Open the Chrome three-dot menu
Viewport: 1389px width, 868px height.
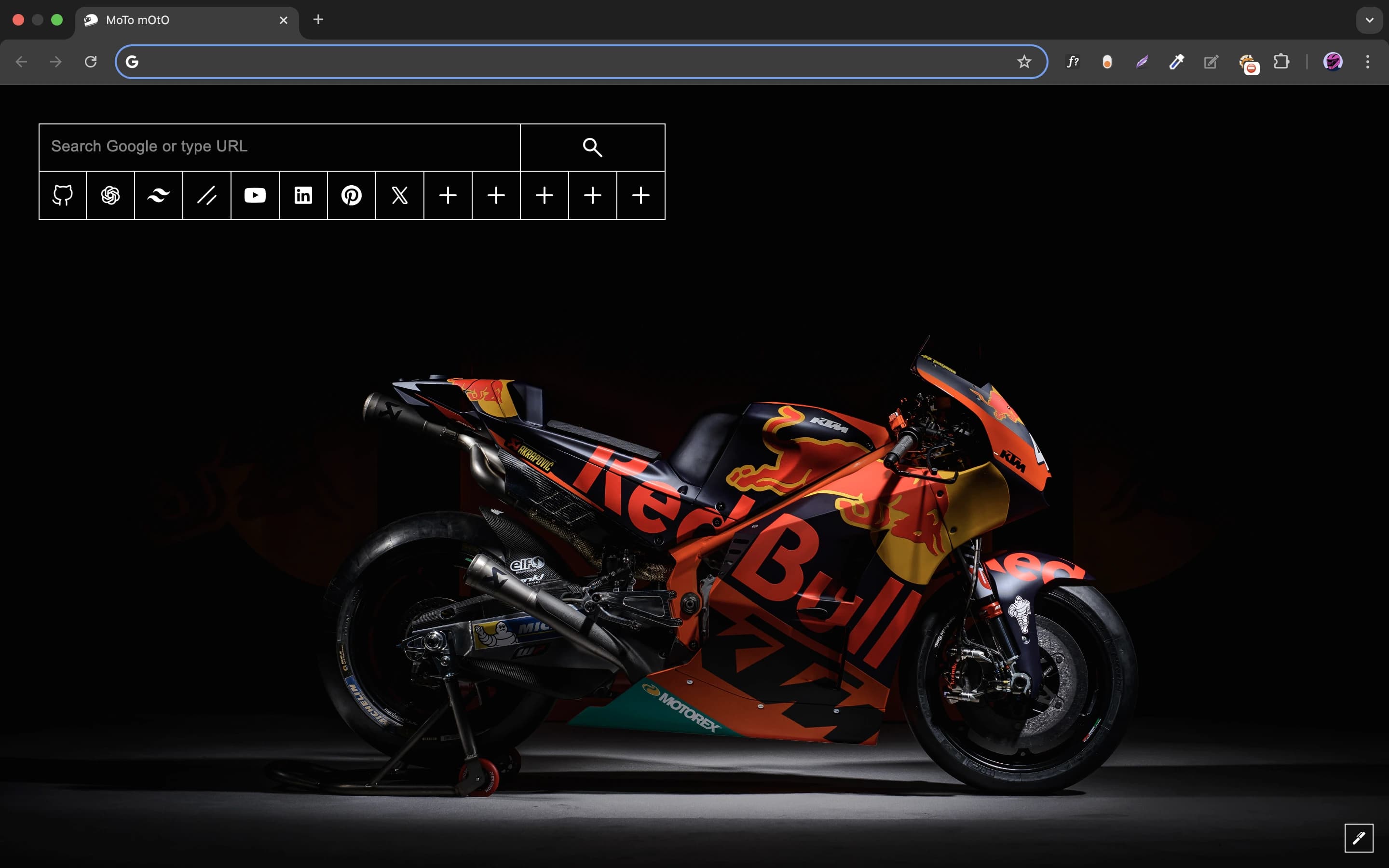point(1368,62)
